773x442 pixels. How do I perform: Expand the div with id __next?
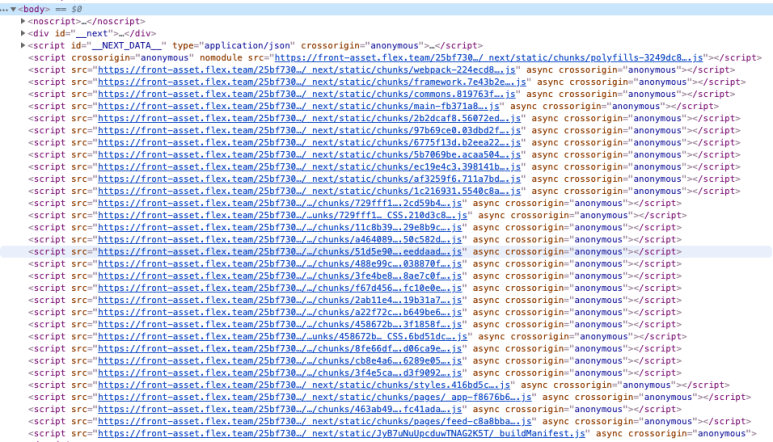pos(23,33)
